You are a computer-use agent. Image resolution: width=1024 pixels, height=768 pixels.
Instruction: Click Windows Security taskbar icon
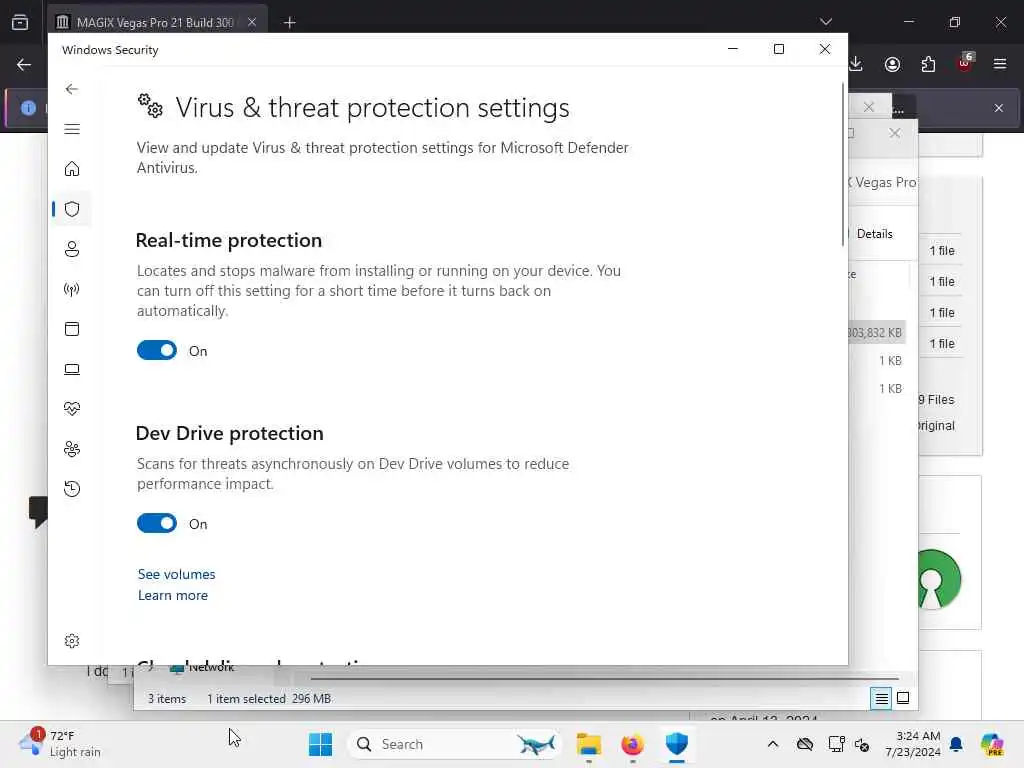(x=677, y=744)
